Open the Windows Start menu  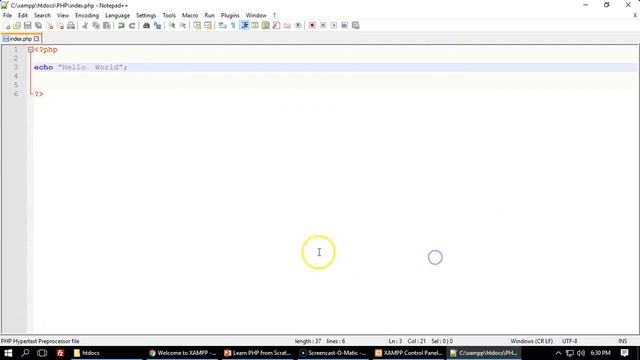point(8,353)
